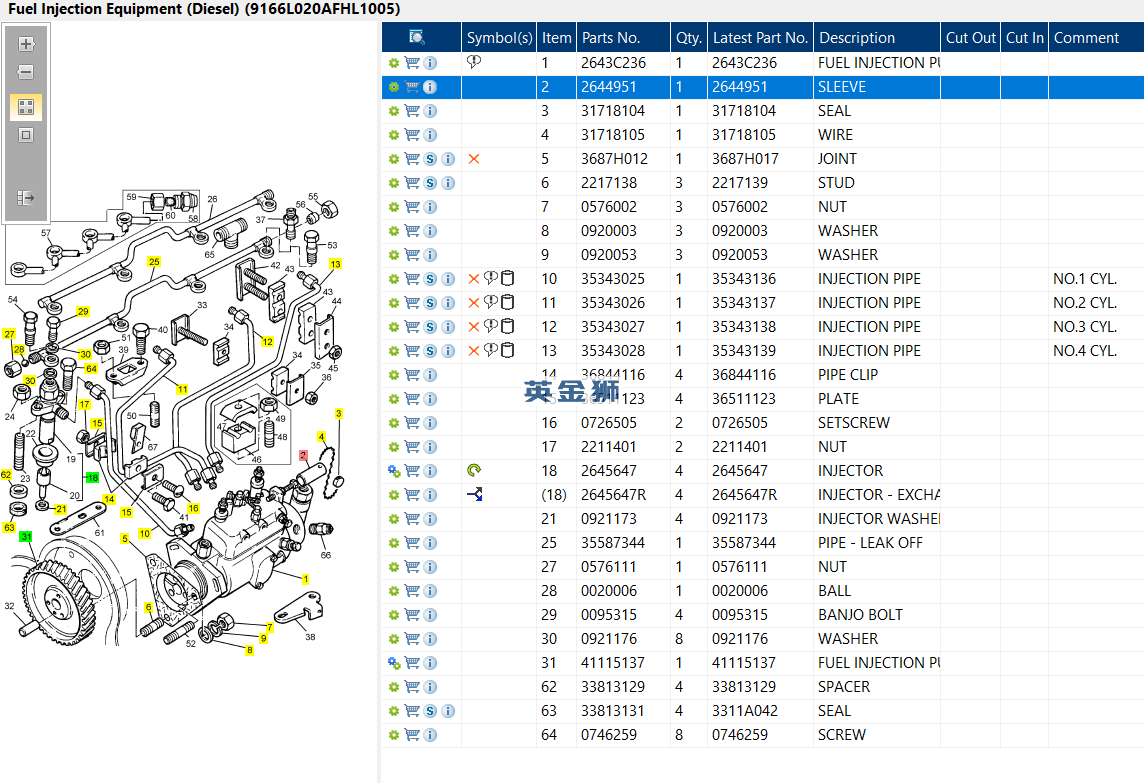Click the single-frame view icon in diagram toolbar

(26, 135)
